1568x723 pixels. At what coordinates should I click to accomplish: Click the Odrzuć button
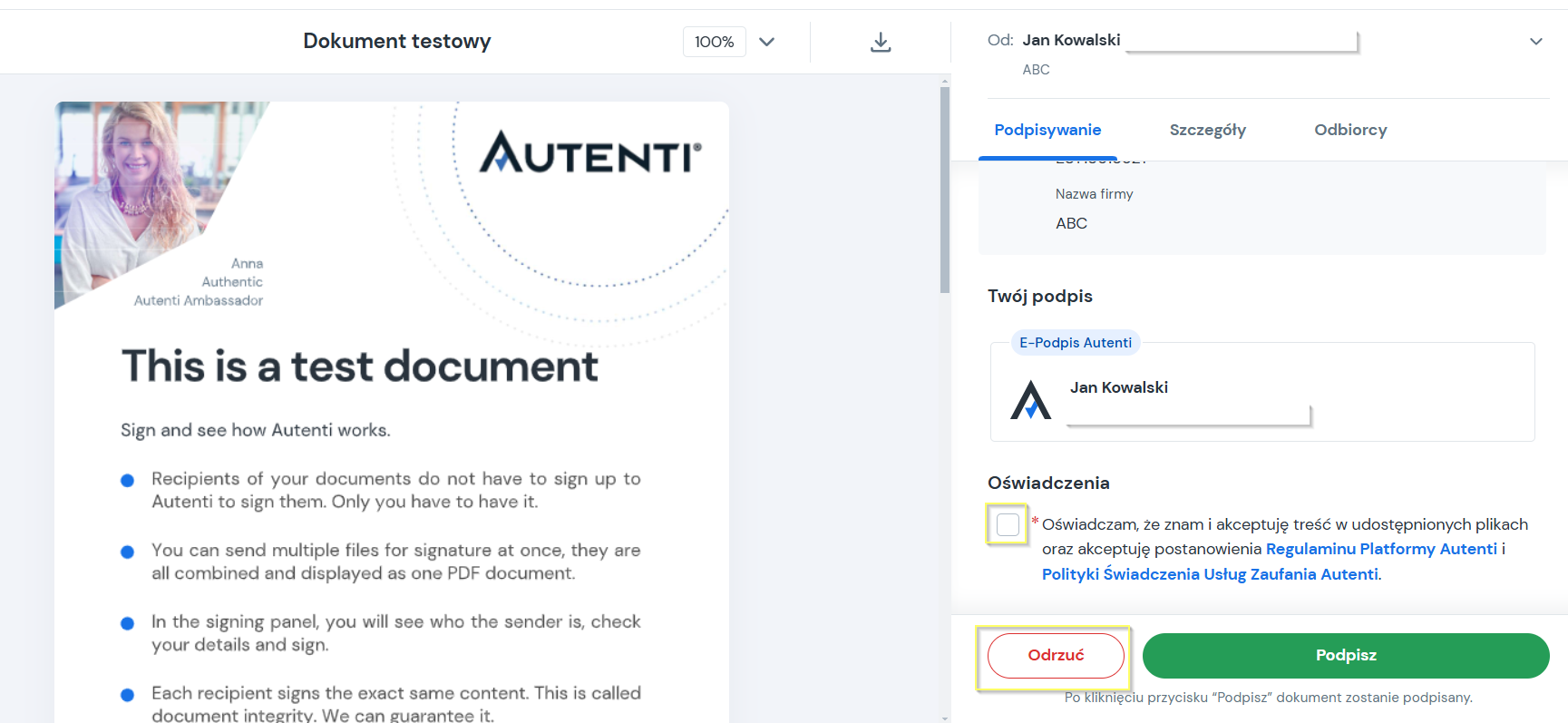pyautogui.click(x=1056, y=655)
